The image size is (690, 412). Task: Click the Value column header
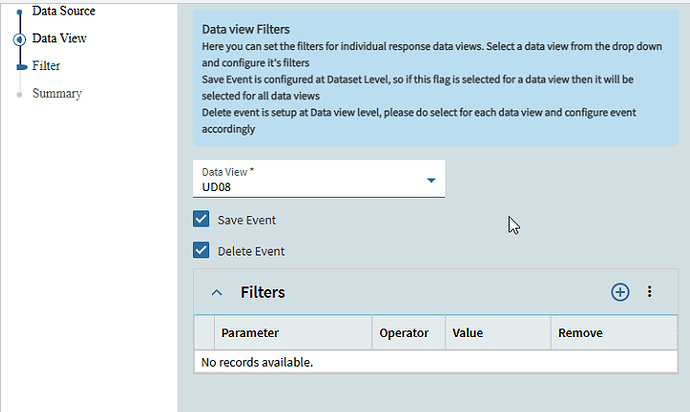tap(468, 333)
